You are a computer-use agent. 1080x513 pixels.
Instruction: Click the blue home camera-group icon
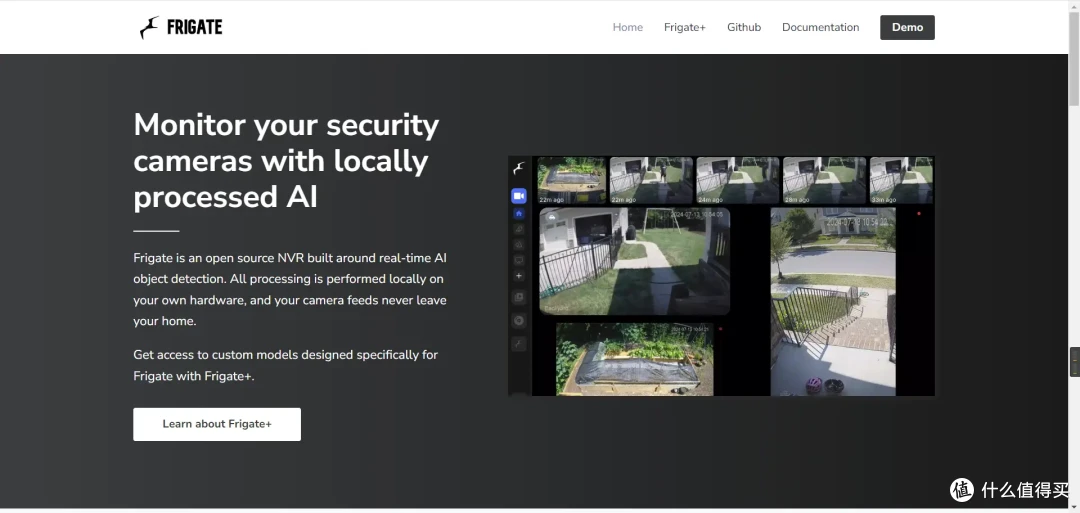point(519,213)
